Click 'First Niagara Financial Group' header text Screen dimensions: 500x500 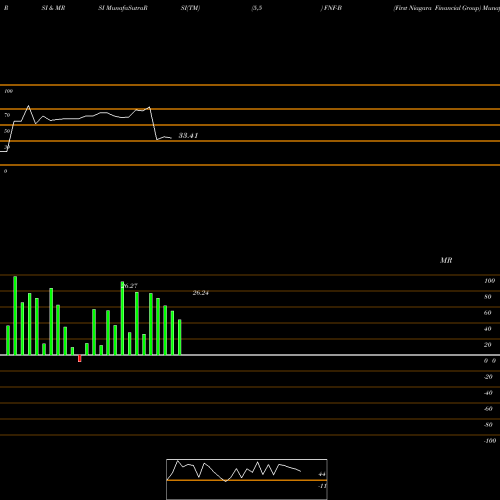[437, 8]
